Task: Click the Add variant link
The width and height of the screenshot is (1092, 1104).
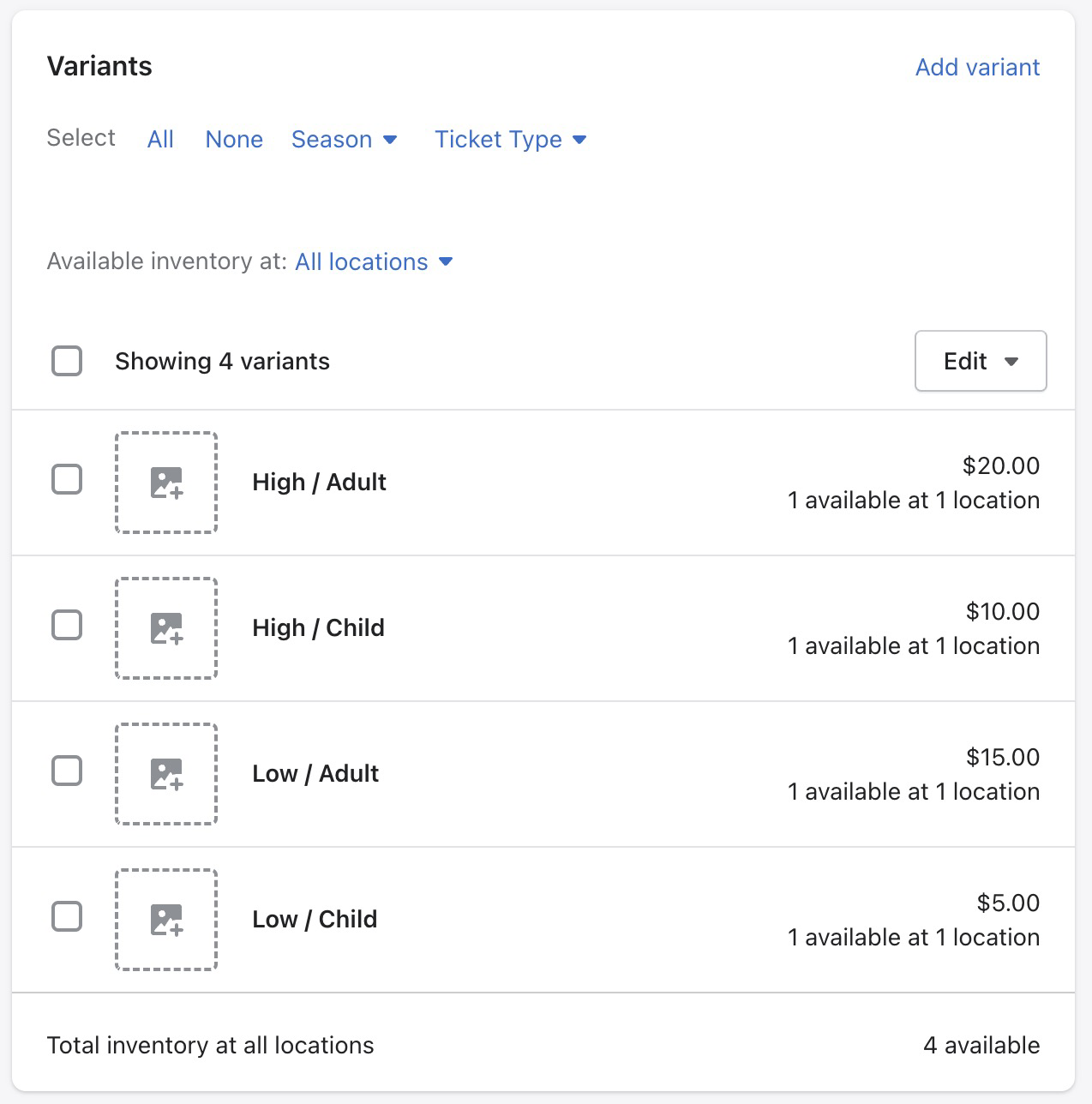Action: point(977,67)
